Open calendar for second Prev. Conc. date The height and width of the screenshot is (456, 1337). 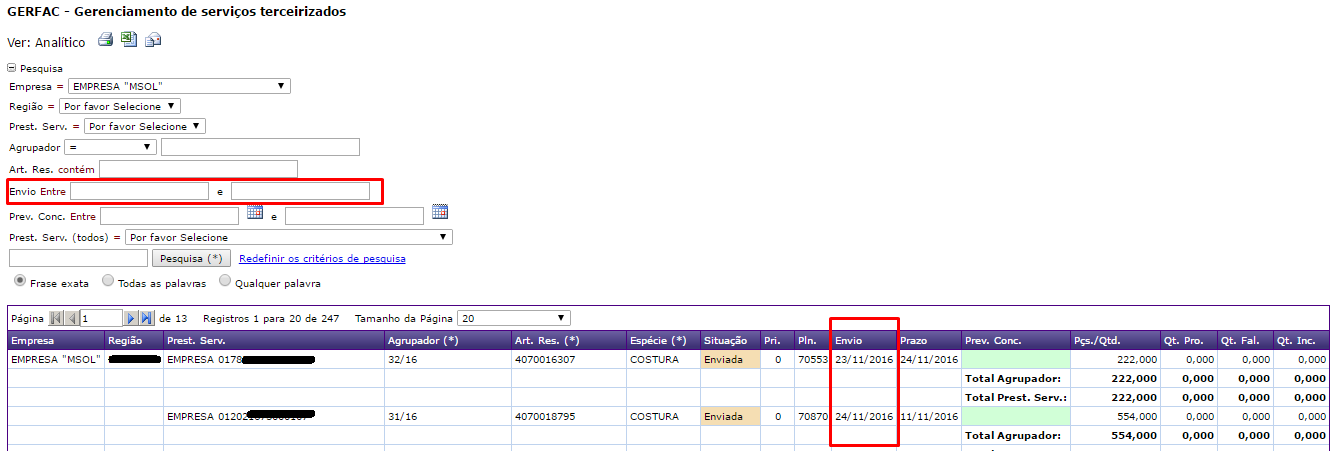click(x=440, y=212)
